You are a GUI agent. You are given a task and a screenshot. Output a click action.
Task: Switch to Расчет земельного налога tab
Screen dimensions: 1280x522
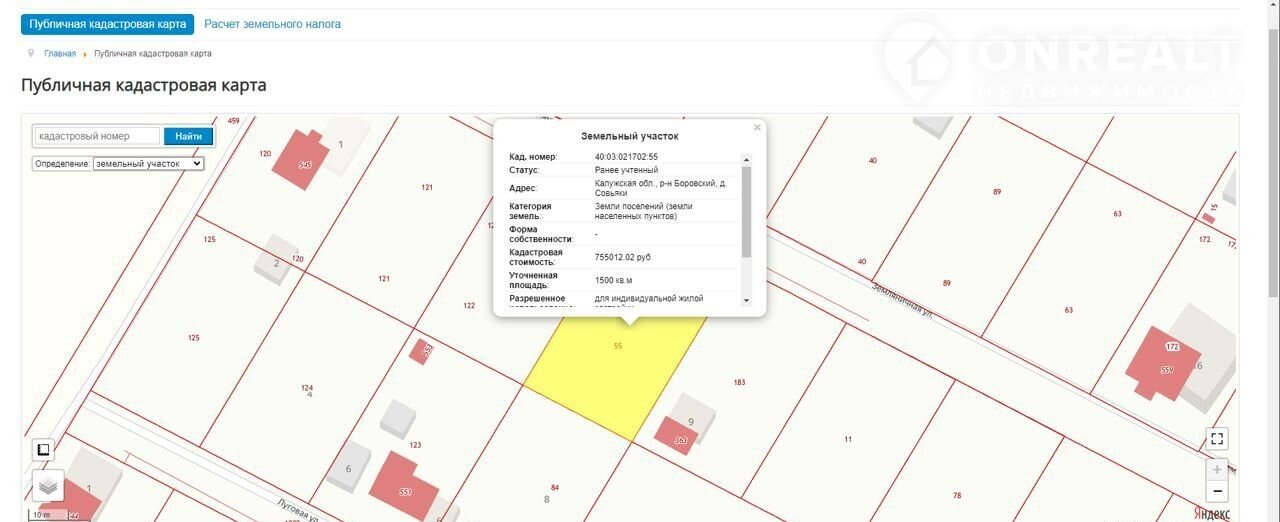pos(272,24)
